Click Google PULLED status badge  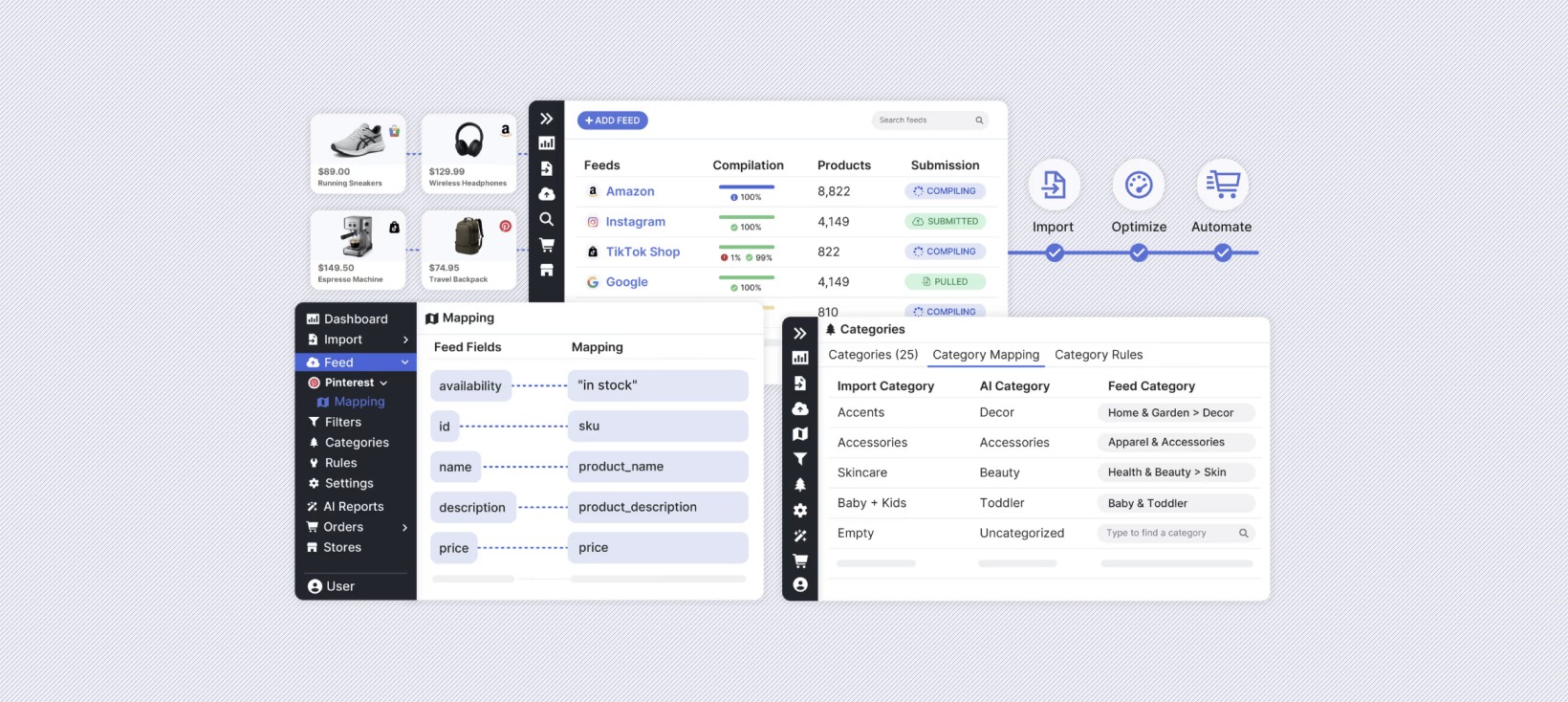[946, 282]
